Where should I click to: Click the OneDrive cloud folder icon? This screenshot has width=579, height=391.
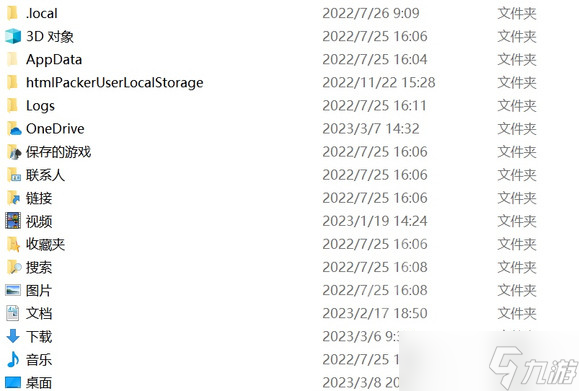click(14, 128)
